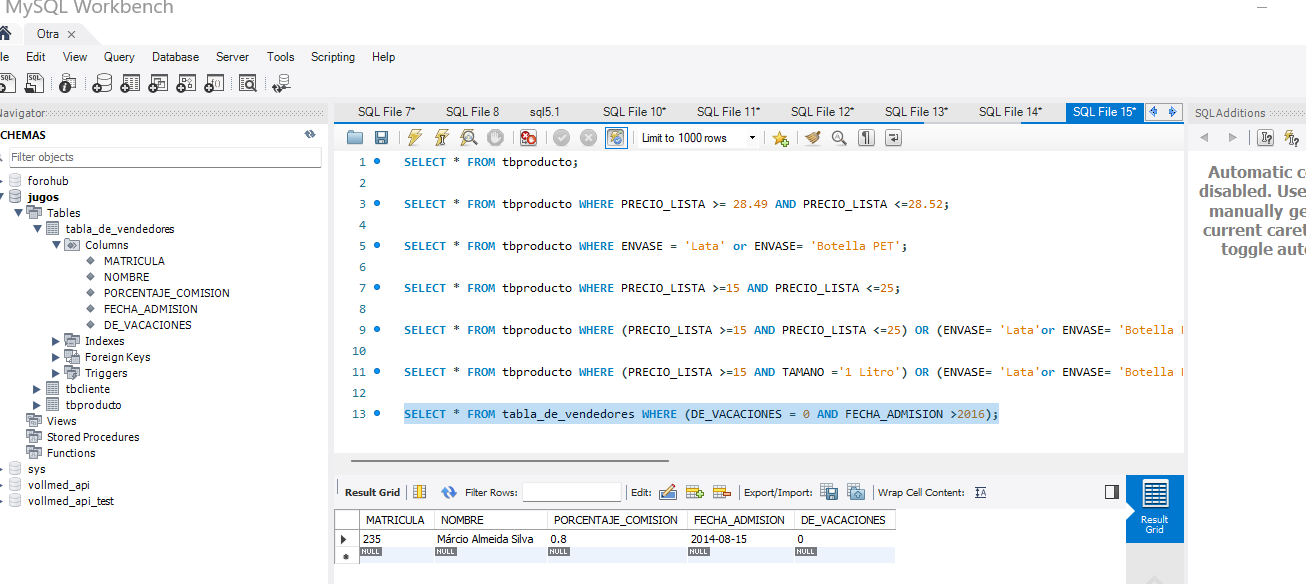1306x584 pixels.
Task: Sort results by the NOMBRE column header
Action: pos(462,520)
